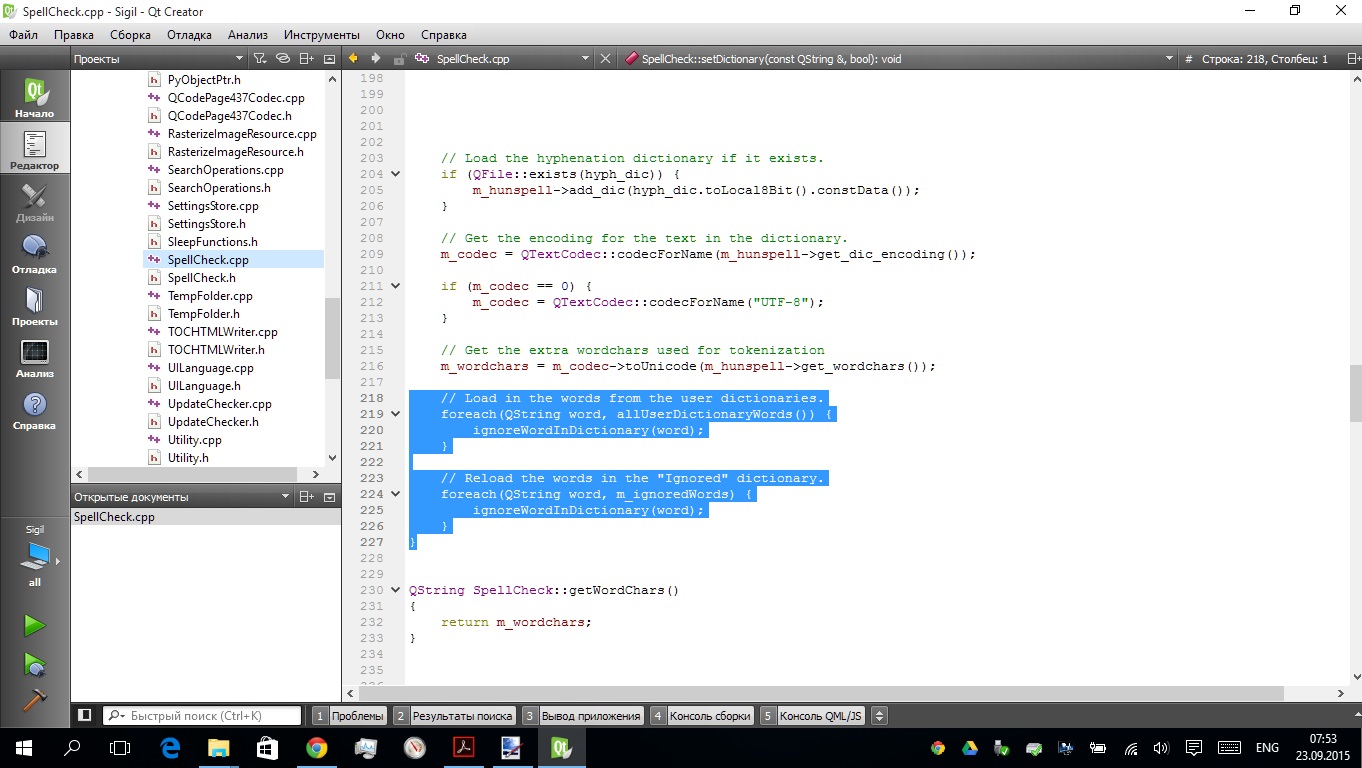
Task: Open the Анализ (Analyze) mode
Action: point(35,358)
